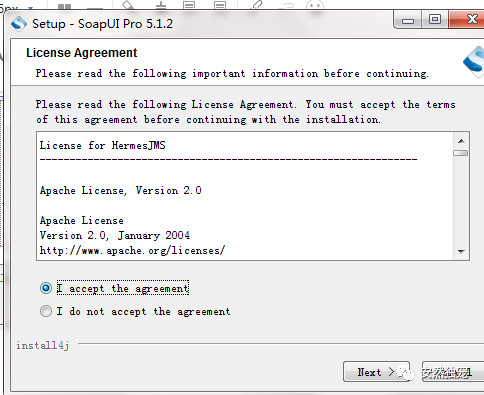The width and height of the screenshot is (484, 395).
Task: Click the Cancel button next to Next
Action: (453, 372)
